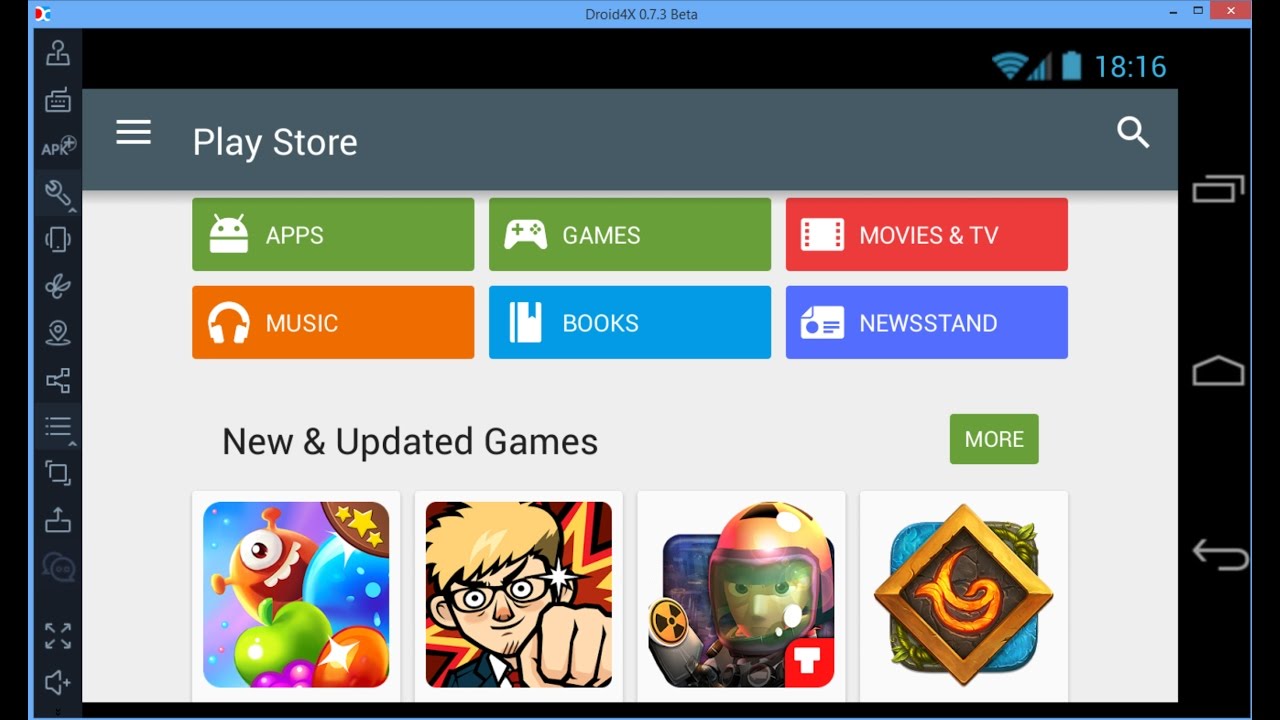Viewport: 1280px width, 720px height.
Task: Open the GAMES category
Action: [x=630, y=234]
